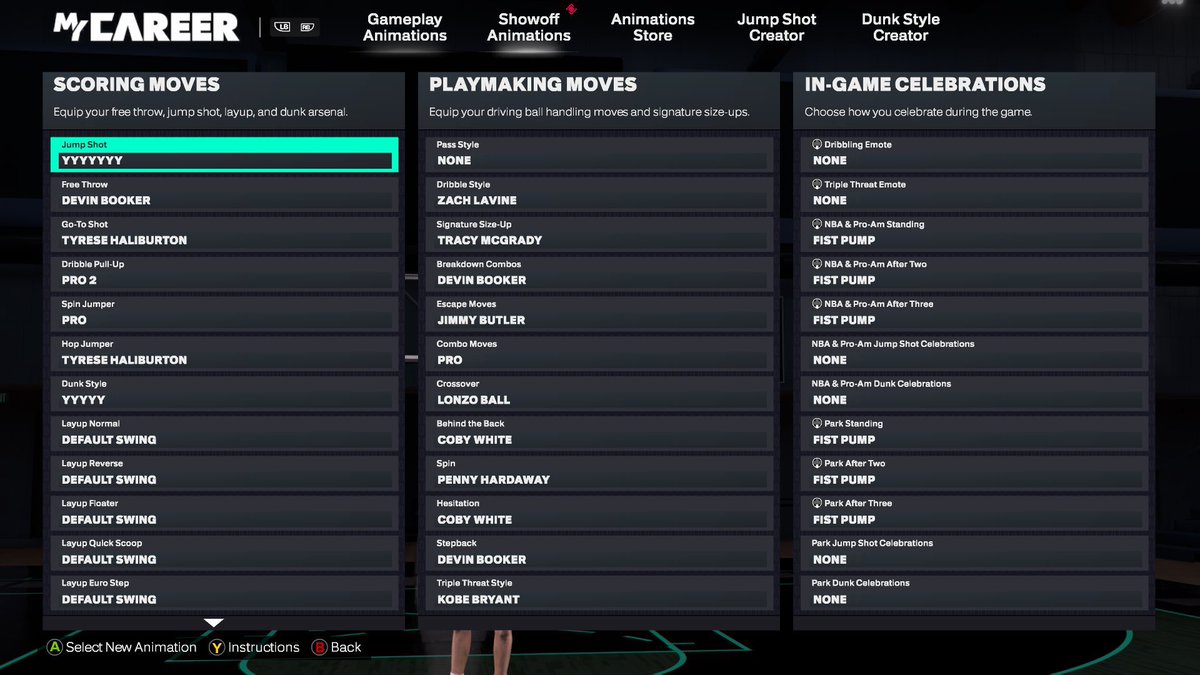The height and width of the screenshot is (675, 1200).
Task: Open the Gameplay Animations tab
Action: click(405, 27)
